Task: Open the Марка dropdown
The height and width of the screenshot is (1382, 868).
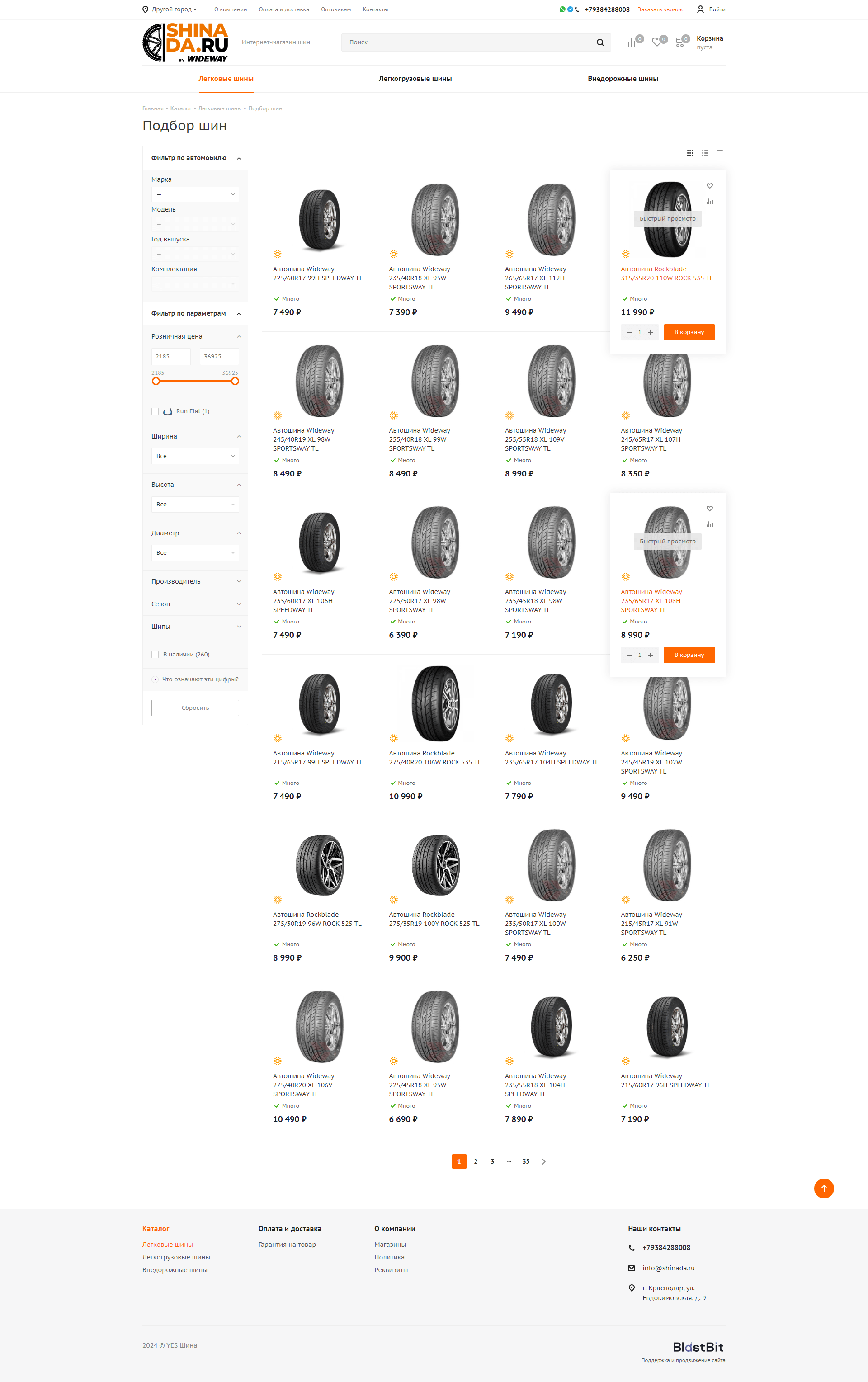Action: point(195,194)
